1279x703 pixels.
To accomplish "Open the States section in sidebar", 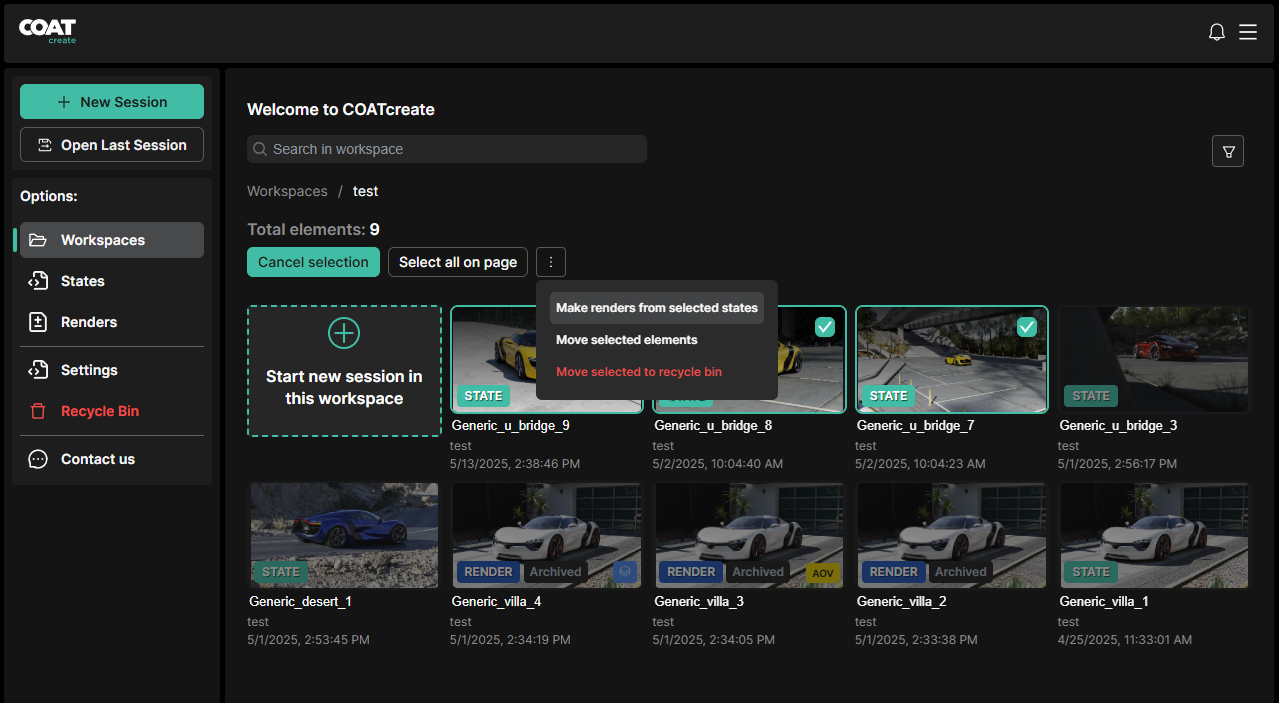I will tap(82, 281).
